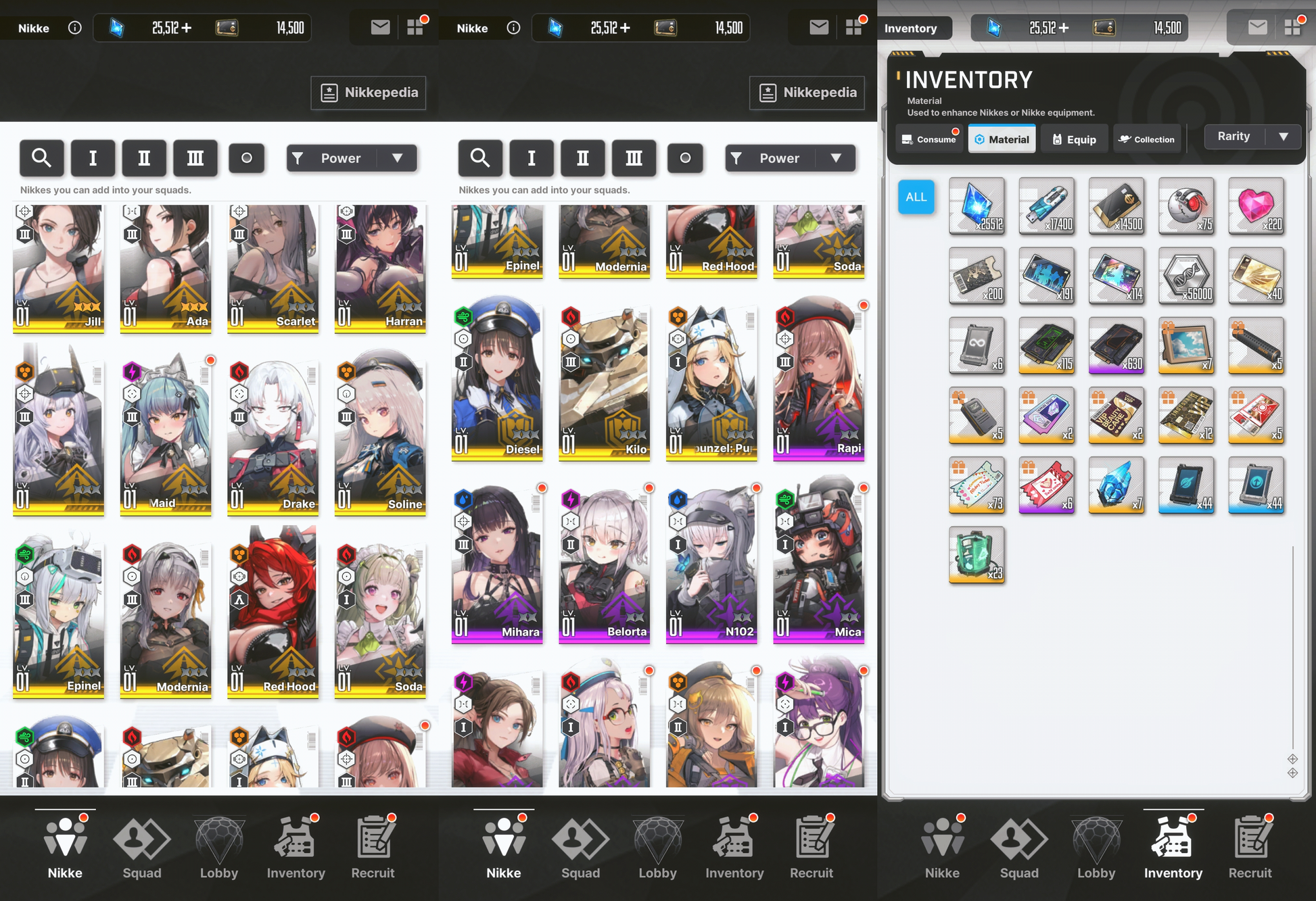Image resolution: width=1316 pixels, height=901 pixels.
Task: Open Squad from the left bottom navigation
Action: 141,848
